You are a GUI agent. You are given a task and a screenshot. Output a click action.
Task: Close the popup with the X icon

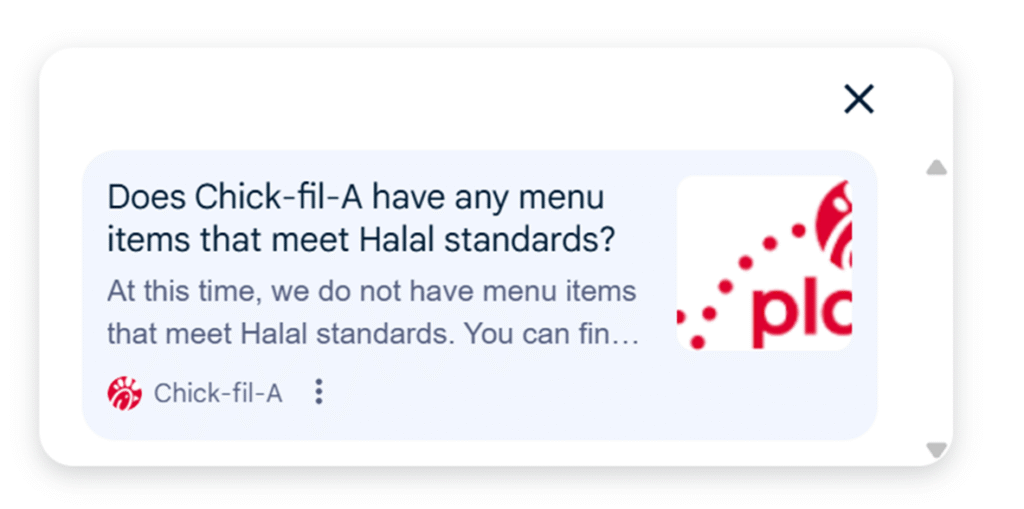859,99
